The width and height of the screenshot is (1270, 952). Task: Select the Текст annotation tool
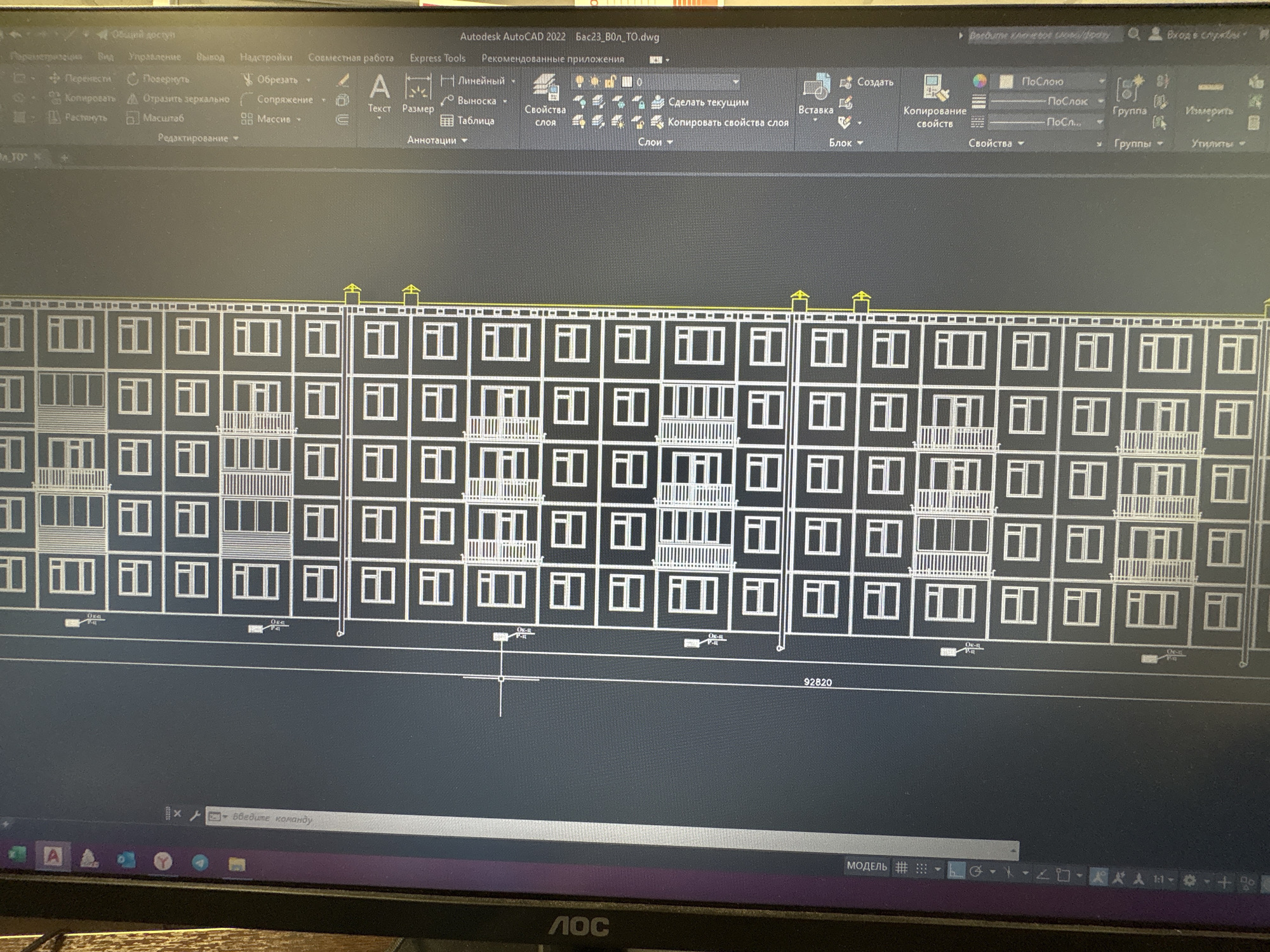point(379,93)
